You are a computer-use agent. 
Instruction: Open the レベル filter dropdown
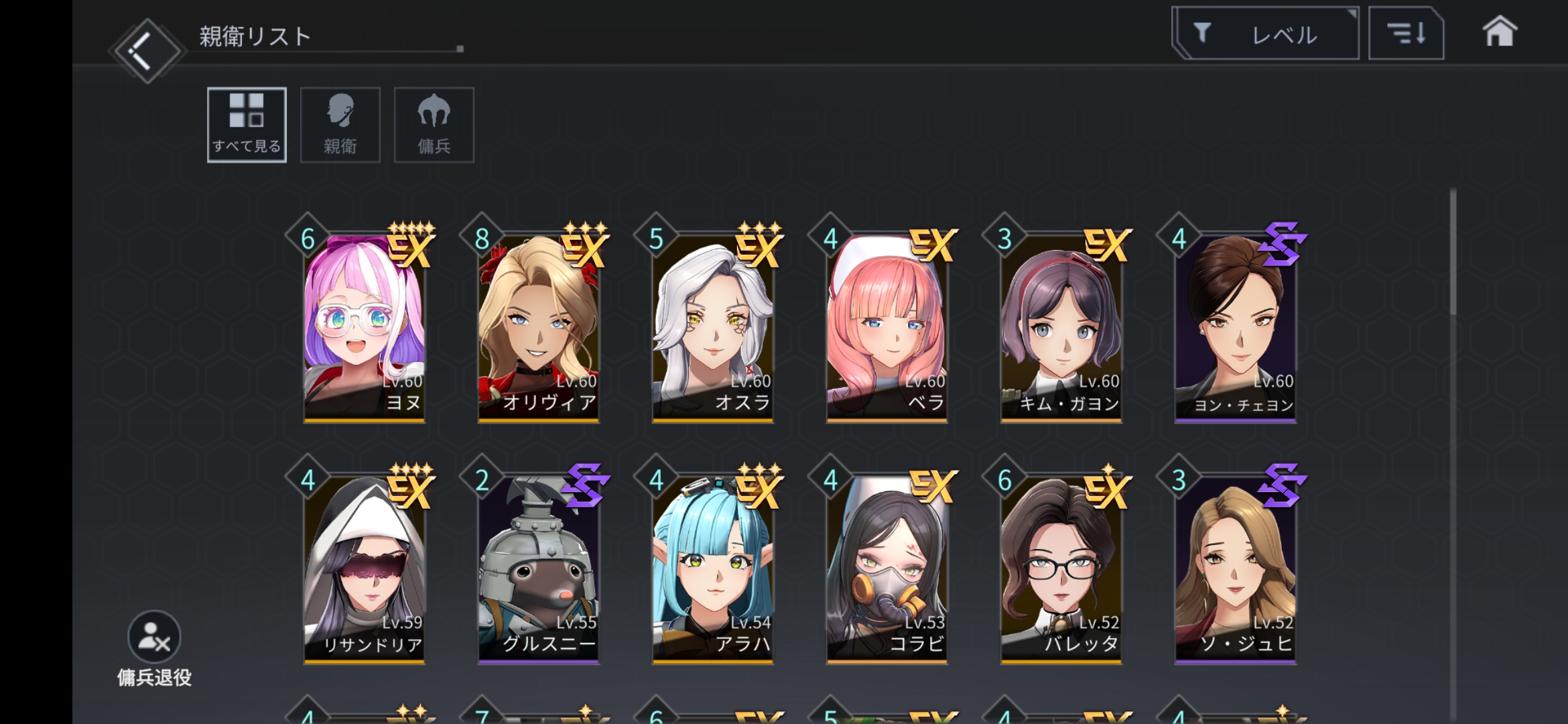[1266, 33]
